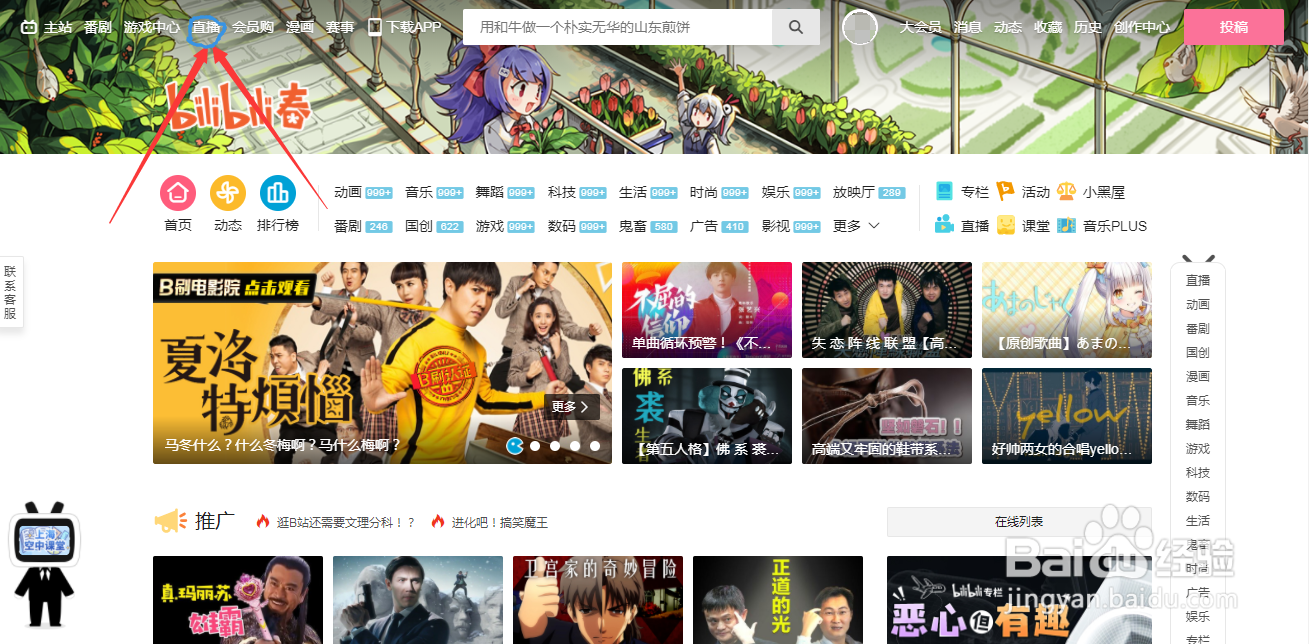Open the 舞蹈 category link
1309x644 pixels.
point(505,192)
